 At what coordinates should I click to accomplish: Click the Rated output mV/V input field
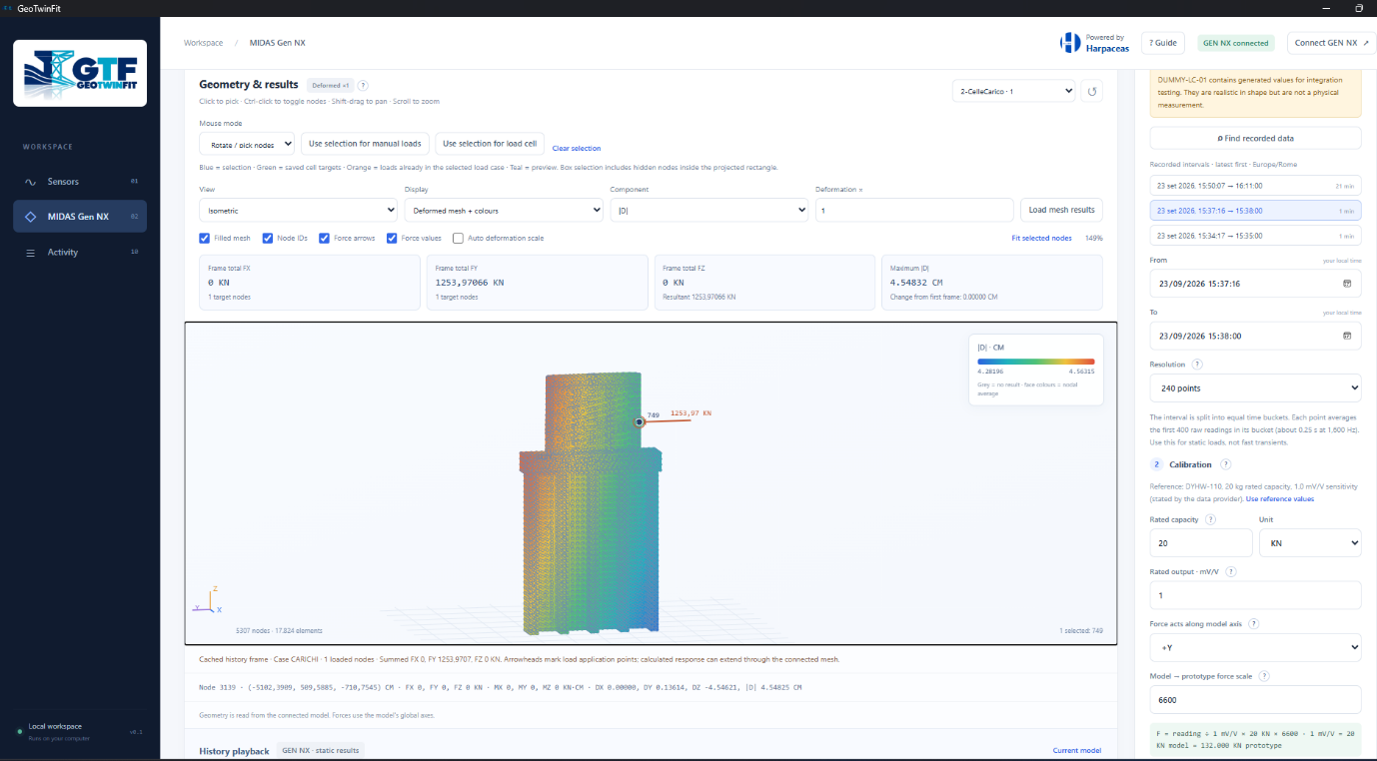tap(1255, 595)
